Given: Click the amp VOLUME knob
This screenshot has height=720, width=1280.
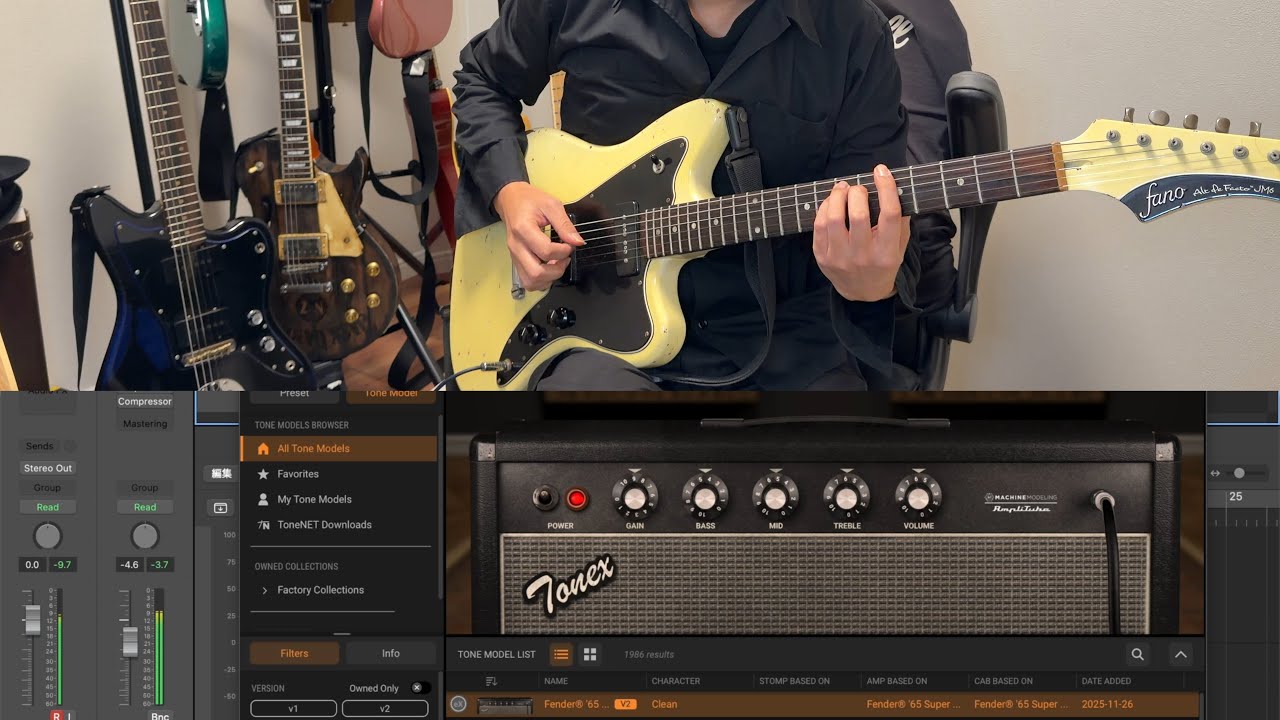Looking at the screenshot, I should [x=918, y=496].
